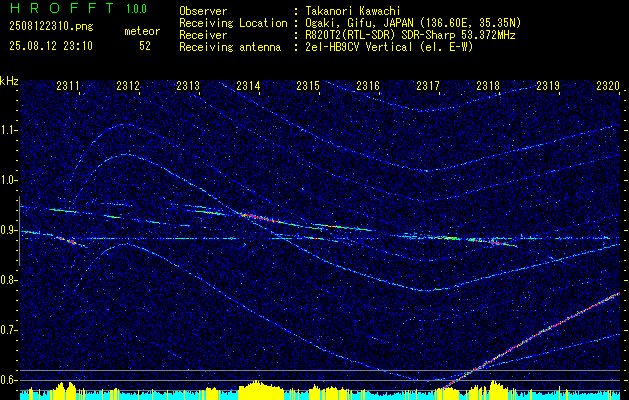The height and width of the screenshot is (400, 629).
Task: Click the date stamp 25.08.12 23:10
Action: click(51, 46)
